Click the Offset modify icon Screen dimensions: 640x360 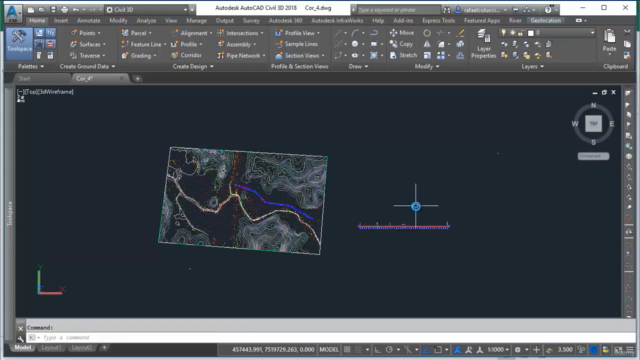click(x=460, y=55)
